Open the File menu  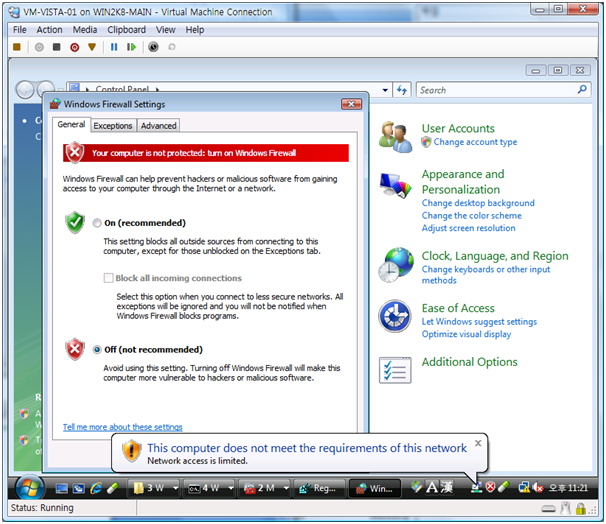(20, 30)
